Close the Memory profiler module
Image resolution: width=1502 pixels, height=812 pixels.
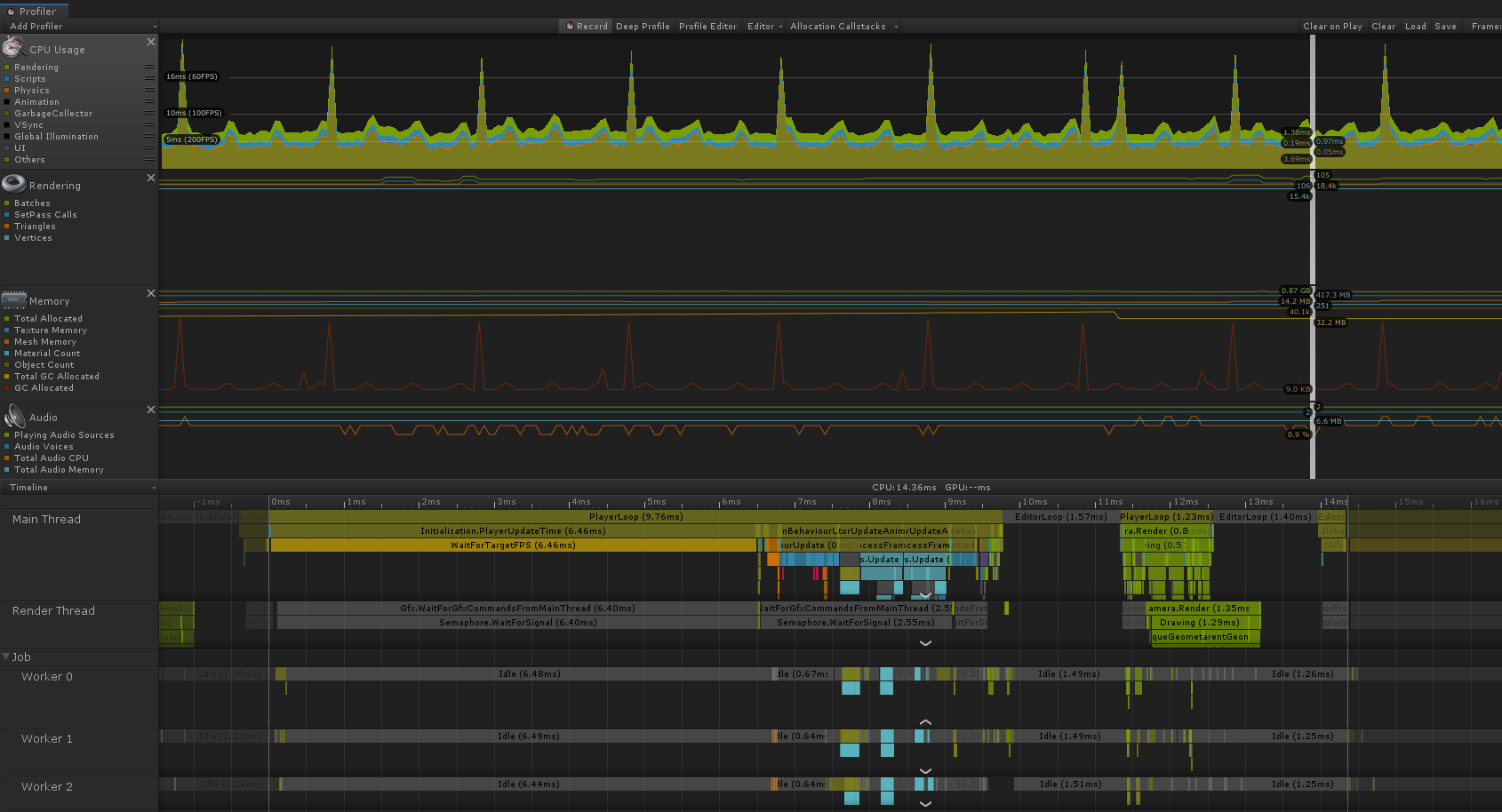151,293
